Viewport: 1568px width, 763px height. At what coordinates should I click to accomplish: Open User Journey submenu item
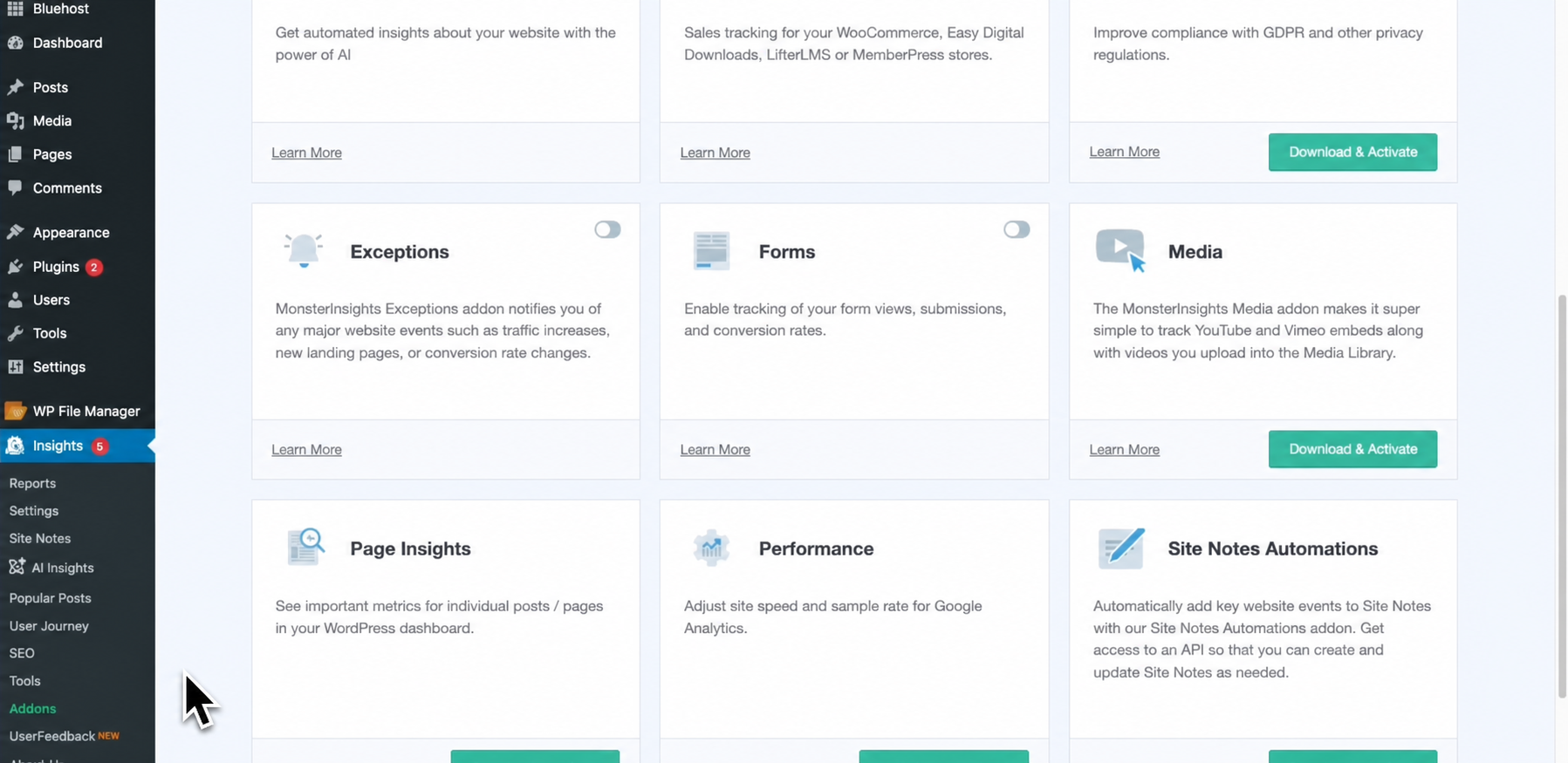[x=49, y=626]
